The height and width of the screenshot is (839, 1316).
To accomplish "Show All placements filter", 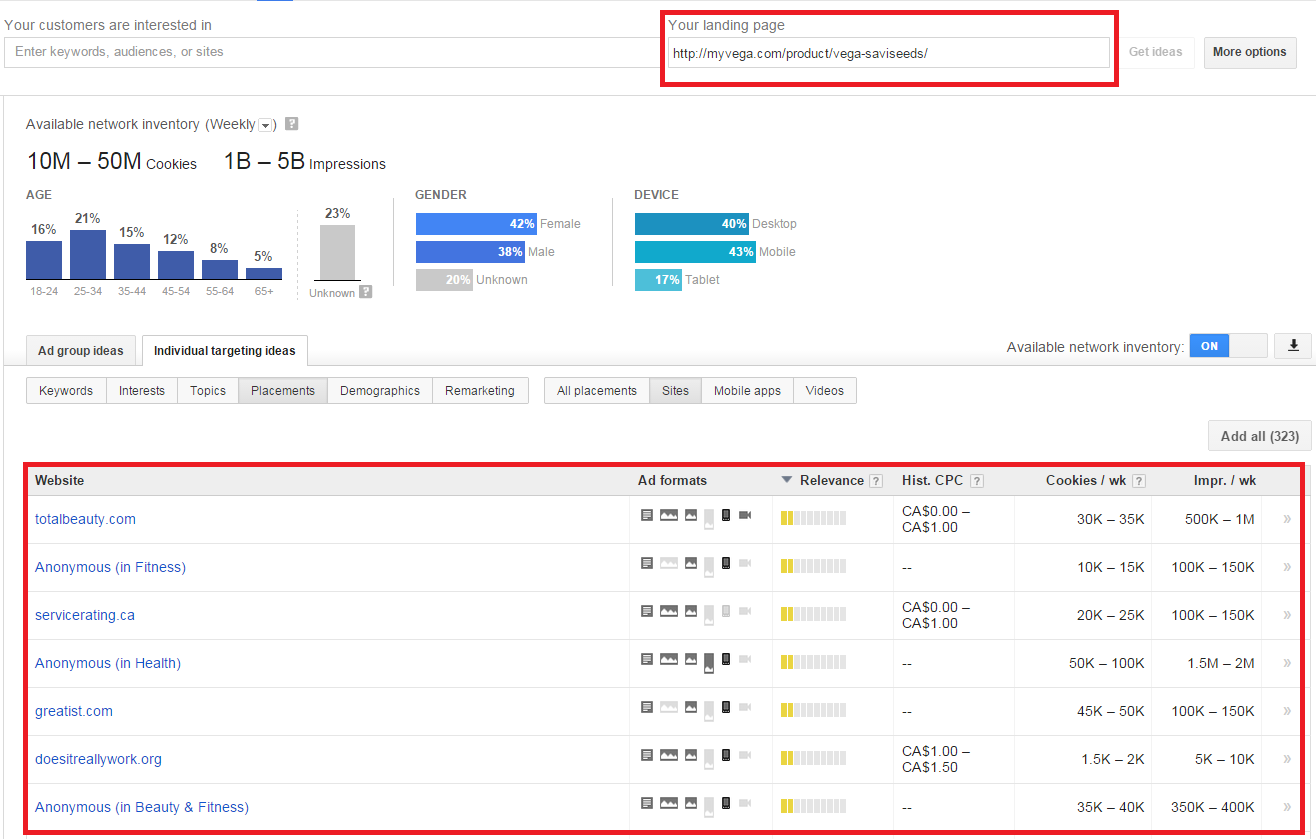I will [x=597, y=391].
